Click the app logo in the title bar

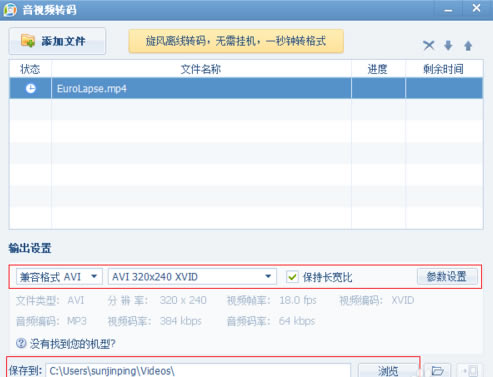10,10
